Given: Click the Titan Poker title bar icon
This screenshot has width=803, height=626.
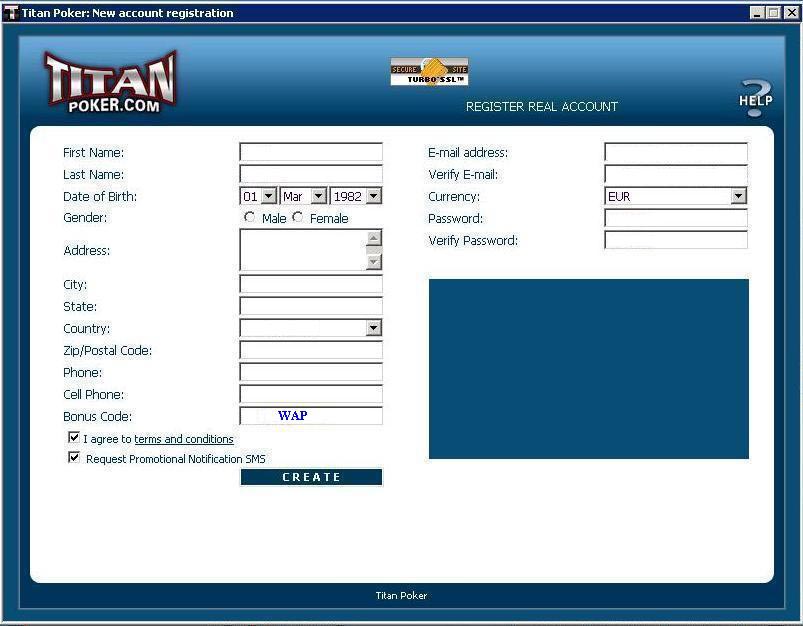Looking at the screenshot, I should 10,13.
